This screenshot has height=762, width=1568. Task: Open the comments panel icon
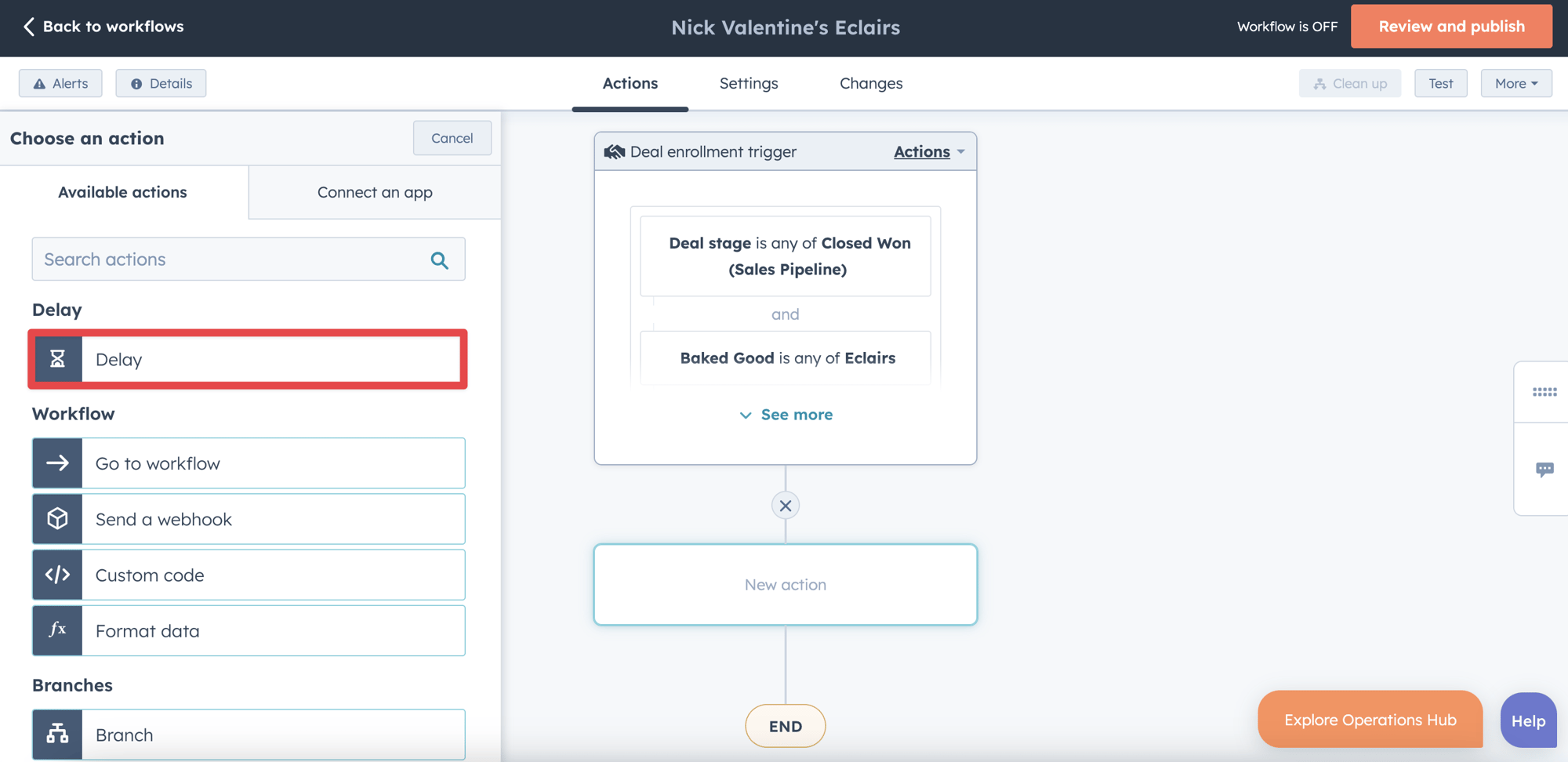click(x=1544, y=468)
